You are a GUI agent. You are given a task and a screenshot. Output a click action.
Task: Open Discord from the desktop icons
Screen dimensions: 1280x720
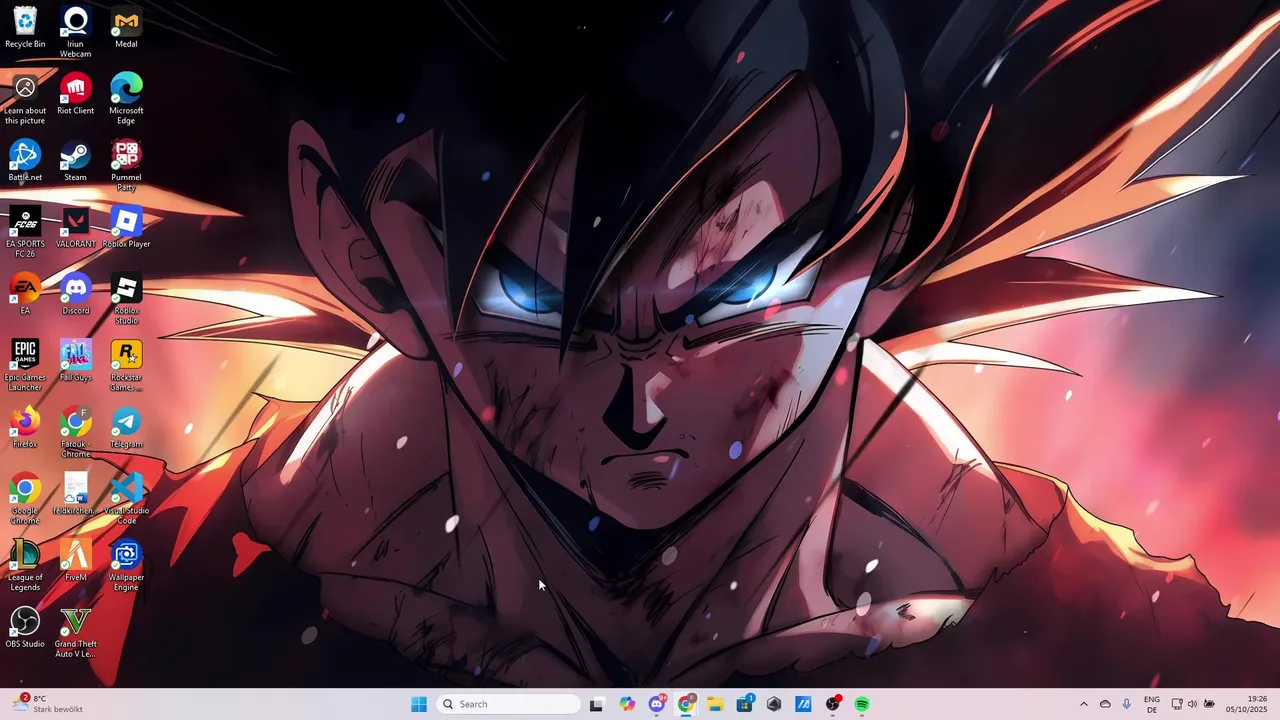[x=75, y=294]
